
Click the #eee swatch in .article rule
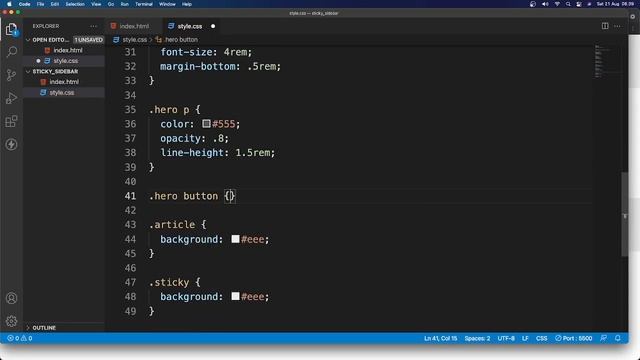click(236, 239)
